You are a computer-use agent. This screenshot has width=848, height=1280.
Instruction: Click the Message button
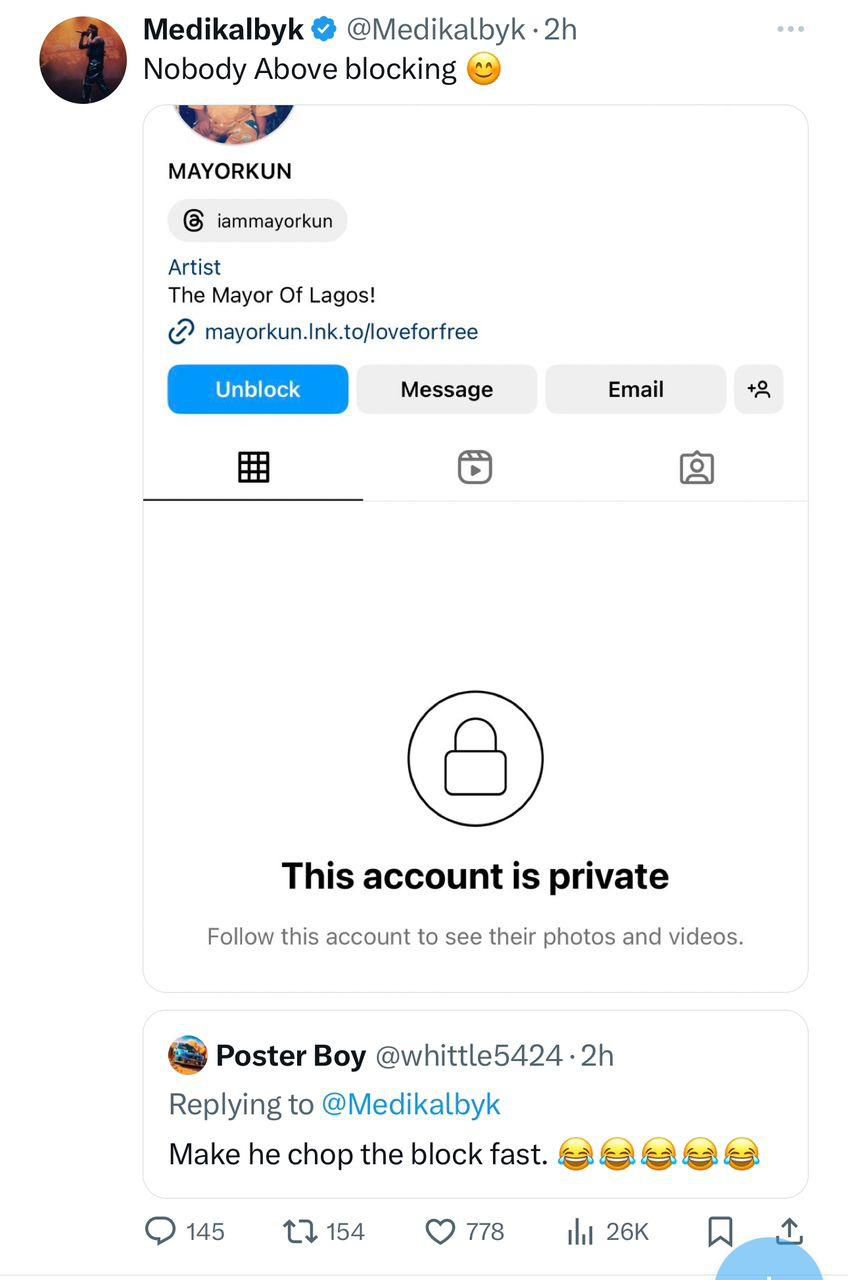click(x=446, y=389)
